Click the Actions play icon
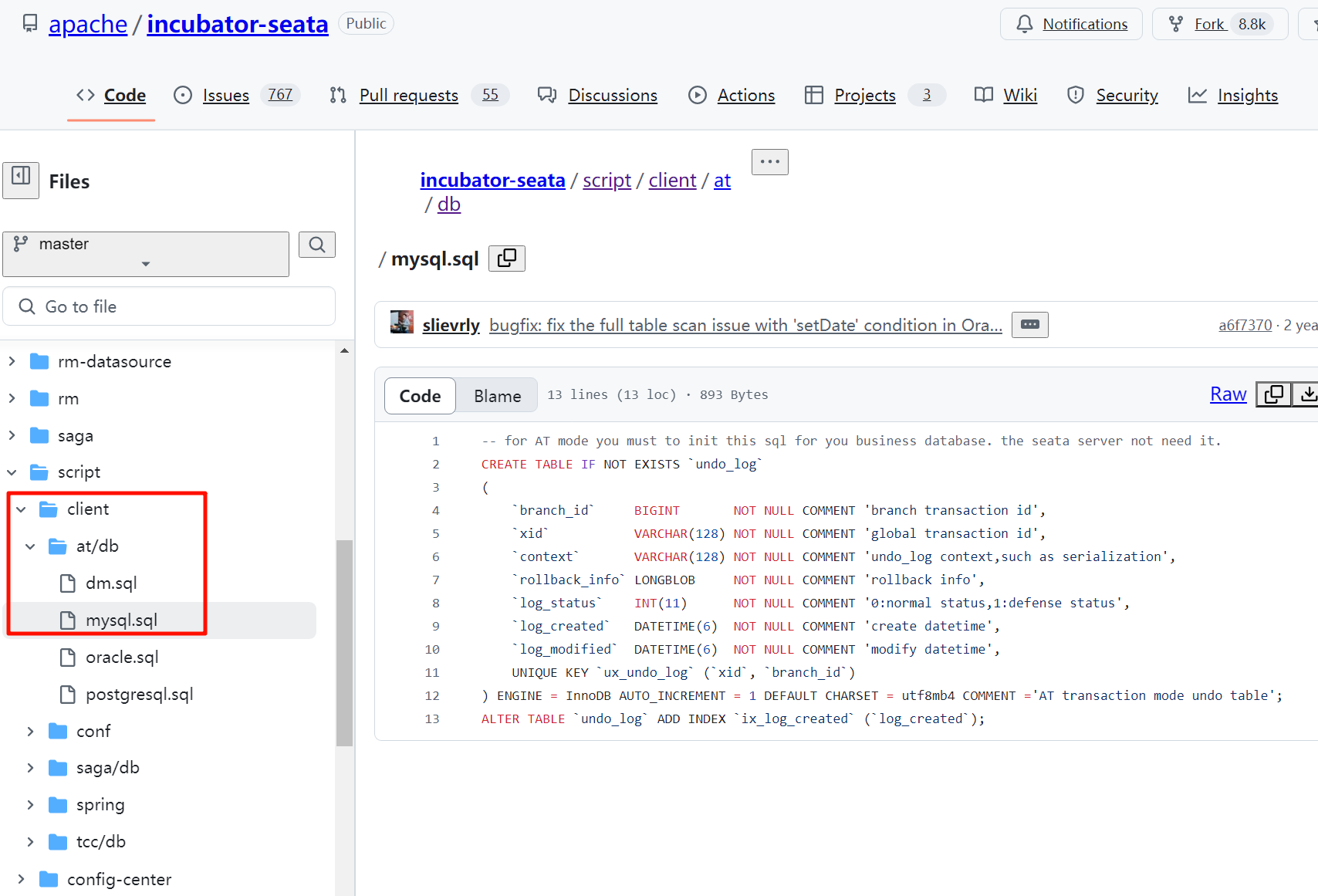Screen dimensions: 1318x896 point(698,95)
